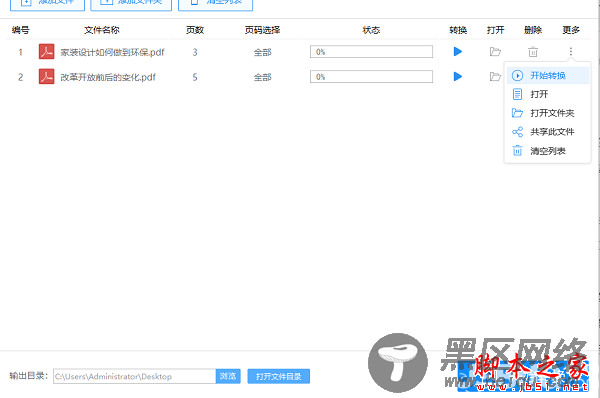Click the PDF icon of 改革开放前后的变化.pdf
Screen dimensions: 600x398
click(x=47, y=77)
